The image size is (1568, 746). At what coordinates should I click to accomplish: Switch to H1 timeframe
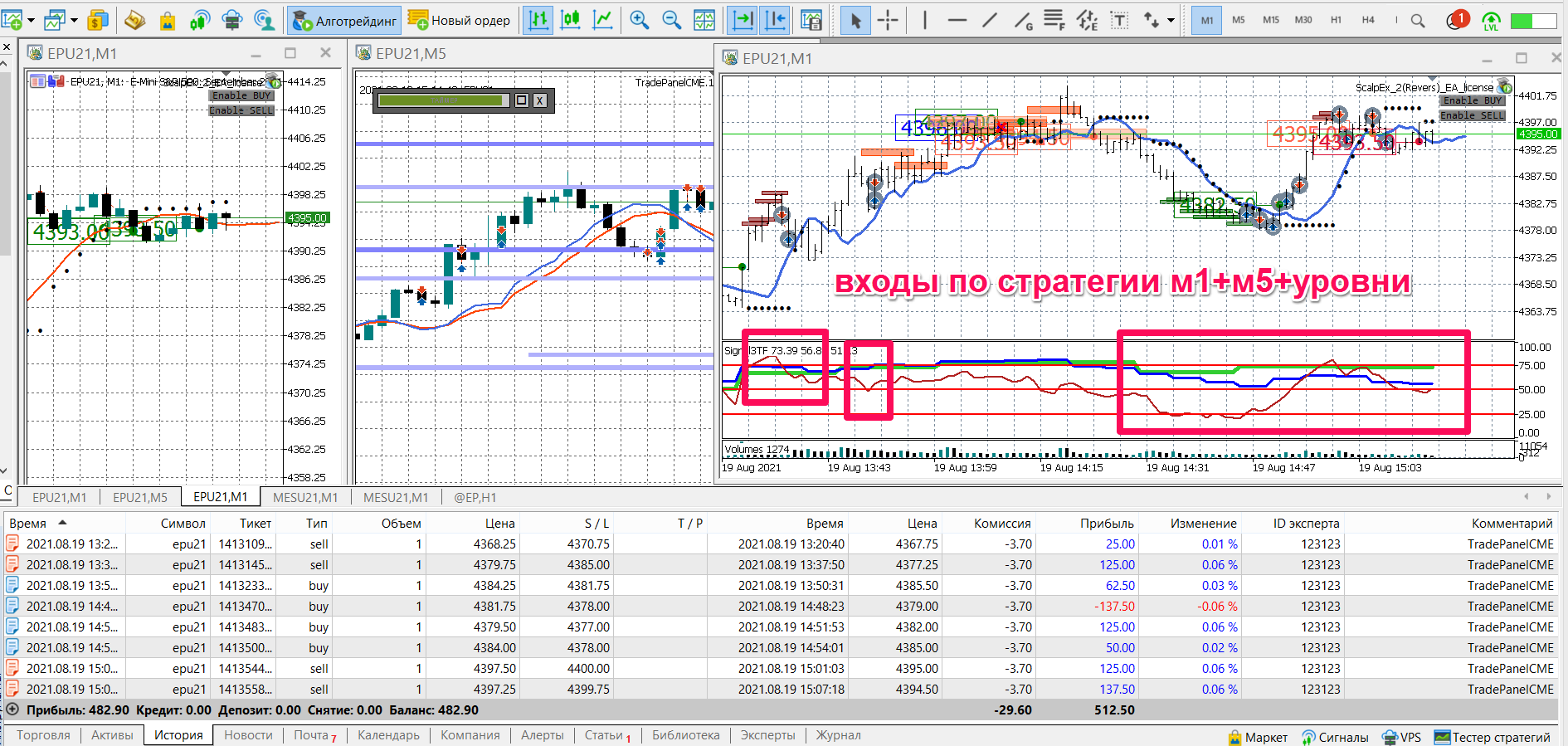[1336, 20]
